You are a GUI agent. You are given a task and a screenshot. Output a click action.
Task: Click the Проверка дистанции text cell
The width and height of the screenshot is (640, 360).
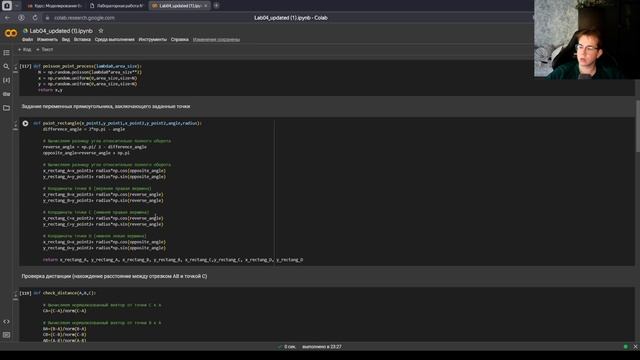[114, 276]
